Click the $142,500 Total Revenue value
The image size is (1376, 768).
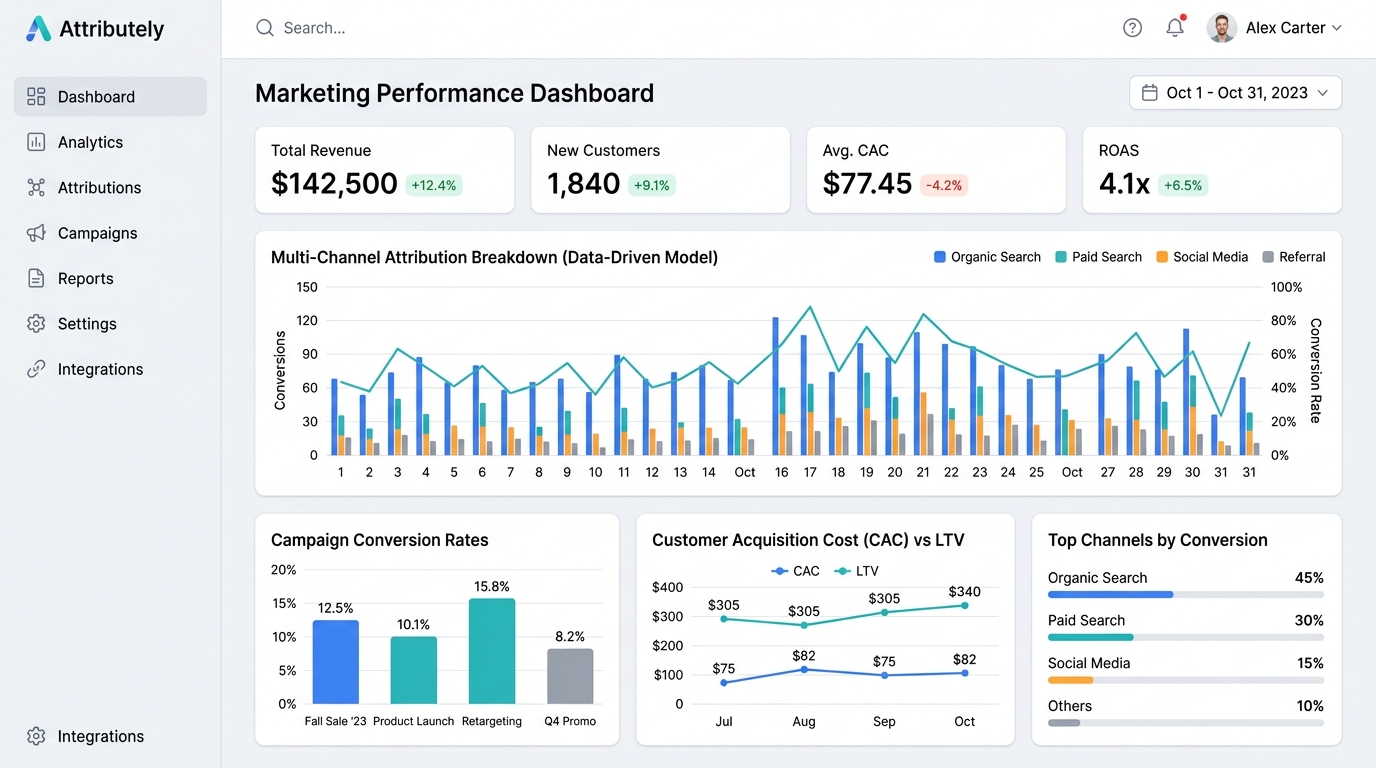coord(334,184)
